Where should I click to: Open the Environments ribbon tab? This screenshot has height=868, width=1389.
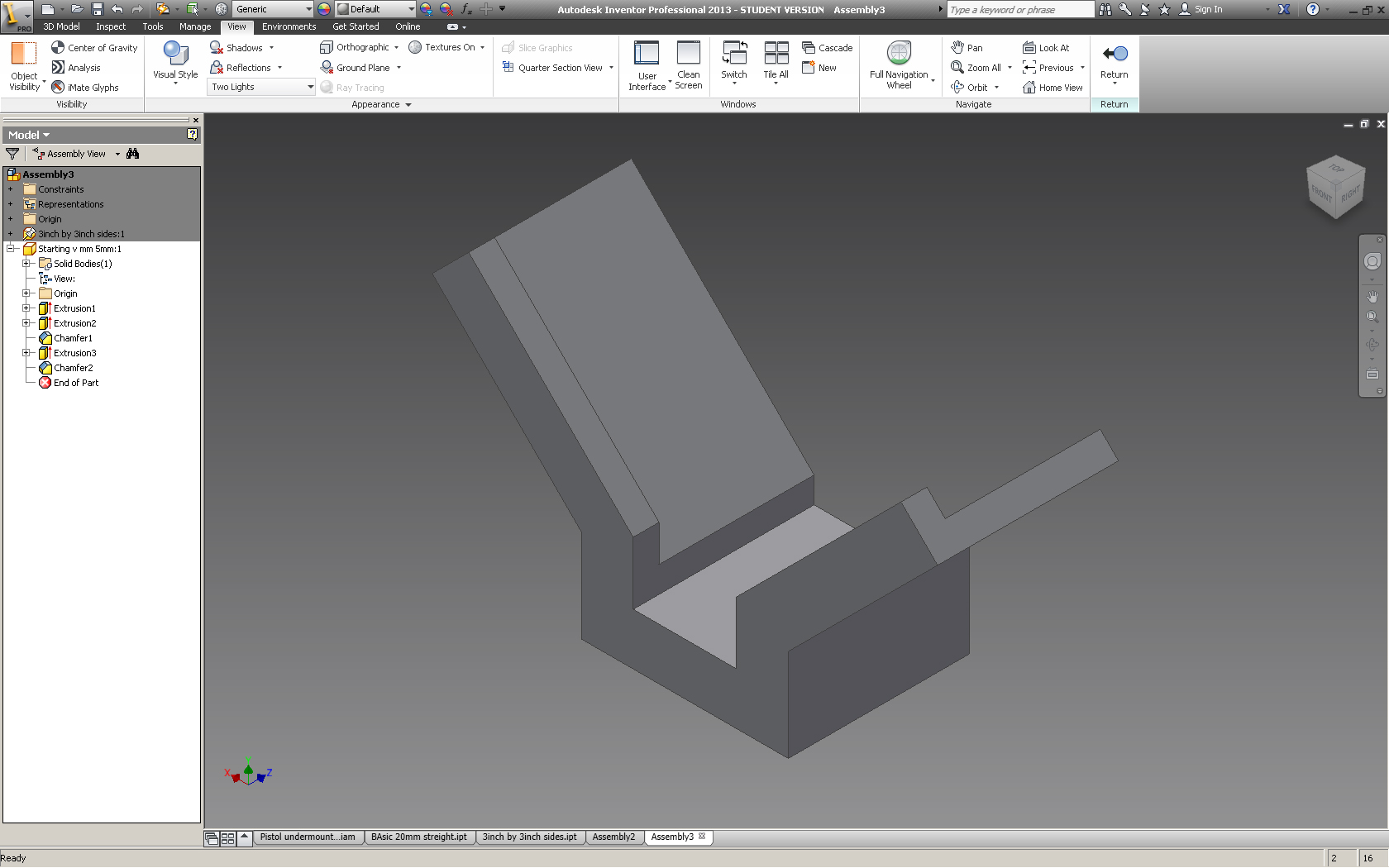click(x=289, y=26)
